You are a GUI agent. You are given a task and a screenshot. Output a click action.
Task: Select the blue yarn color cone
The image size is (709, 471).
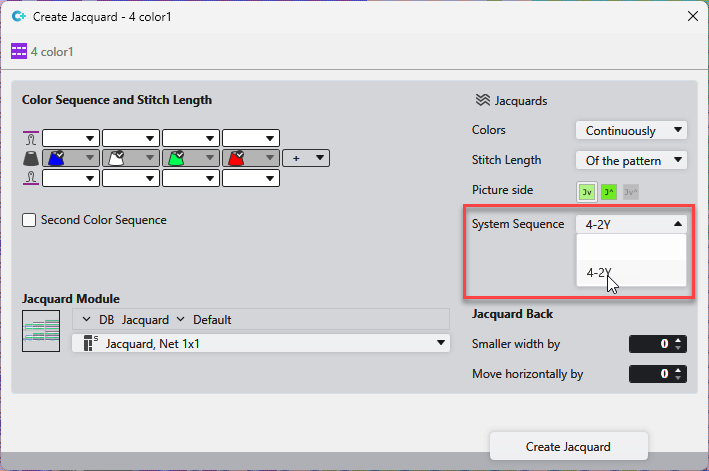(56, 158)
